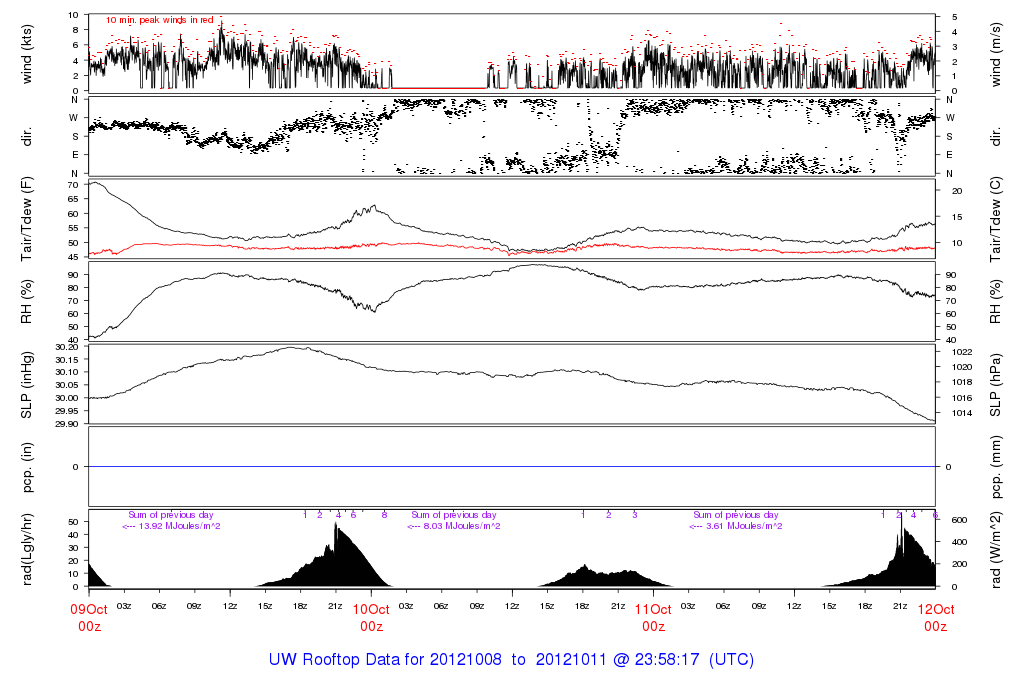Click the "10 min. peak winds in red" legend
Viewport: 1024px width, 700px height.
[x=159, y=19]
